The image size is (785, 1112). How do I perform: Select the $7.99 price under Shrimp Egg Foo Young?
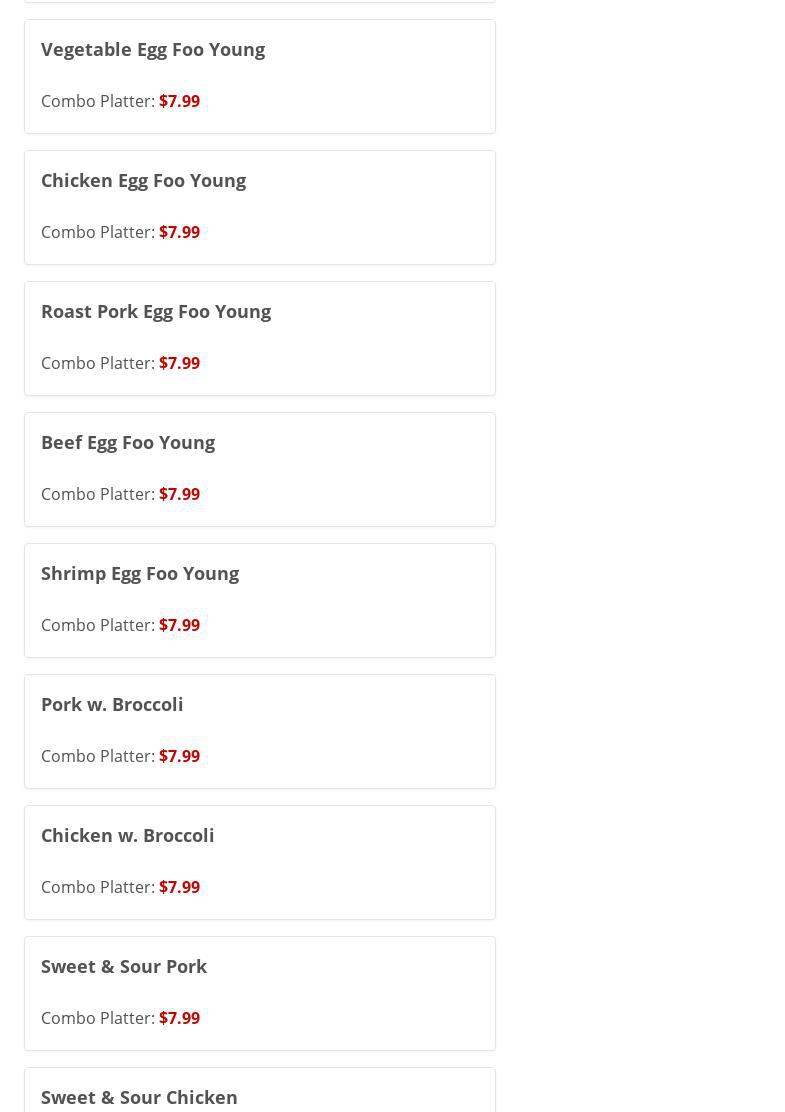180,625
